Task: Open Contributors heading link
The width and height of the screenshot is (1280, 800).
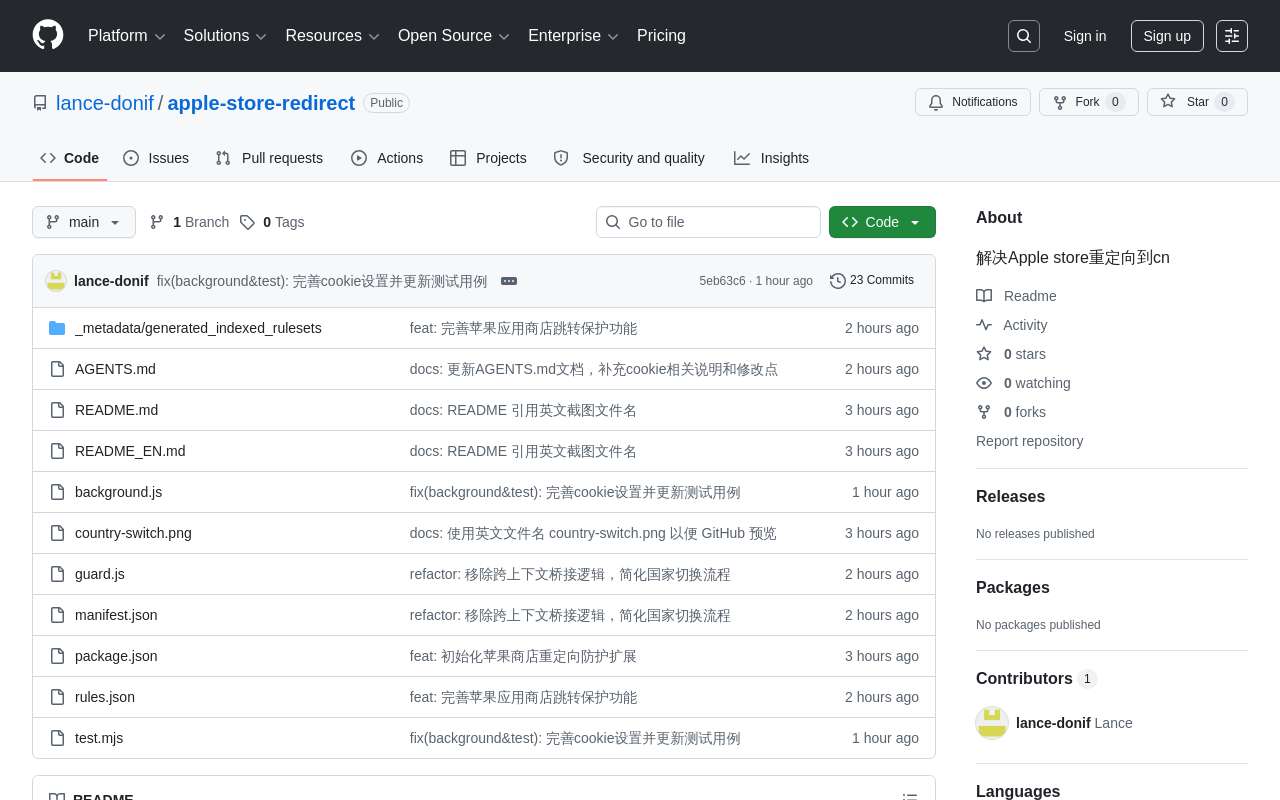Action: coord(1036,679)
